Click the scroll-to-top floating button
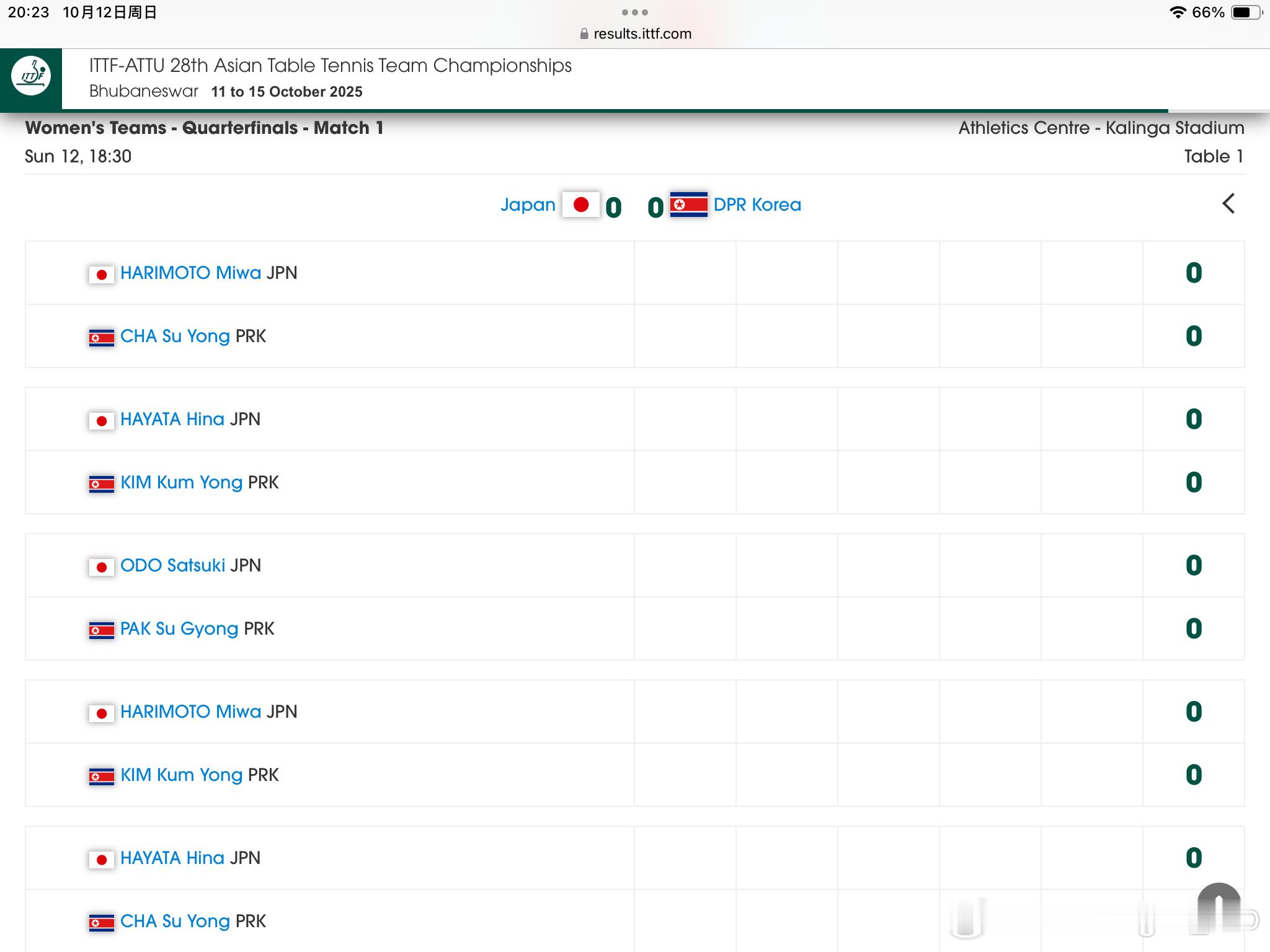This screenshot has width=1270, height=952. click(1219, 906)
